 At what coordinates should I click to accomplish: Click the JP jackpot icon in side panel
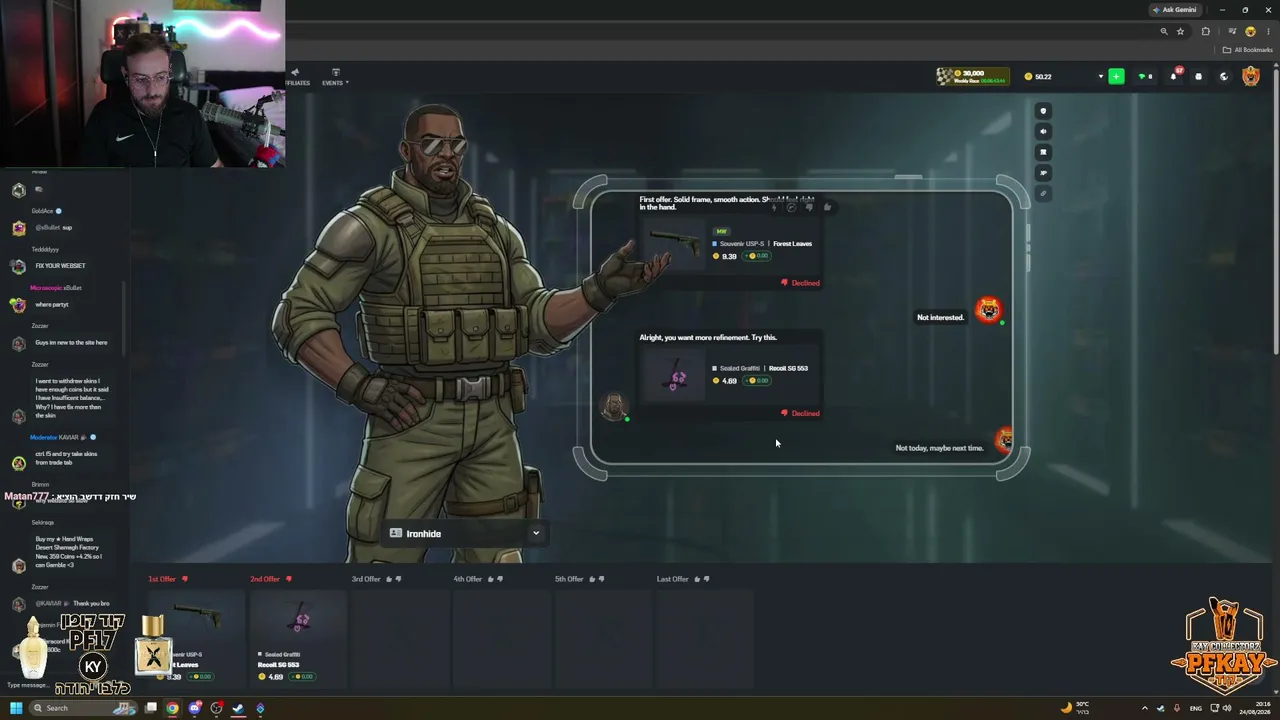tap(1043, 173)
